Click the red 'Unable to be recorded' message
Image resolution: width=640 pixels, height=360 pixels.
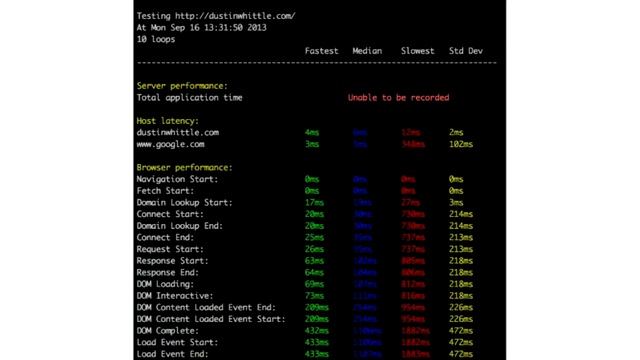pyautogui.click(x=398, y=98)
